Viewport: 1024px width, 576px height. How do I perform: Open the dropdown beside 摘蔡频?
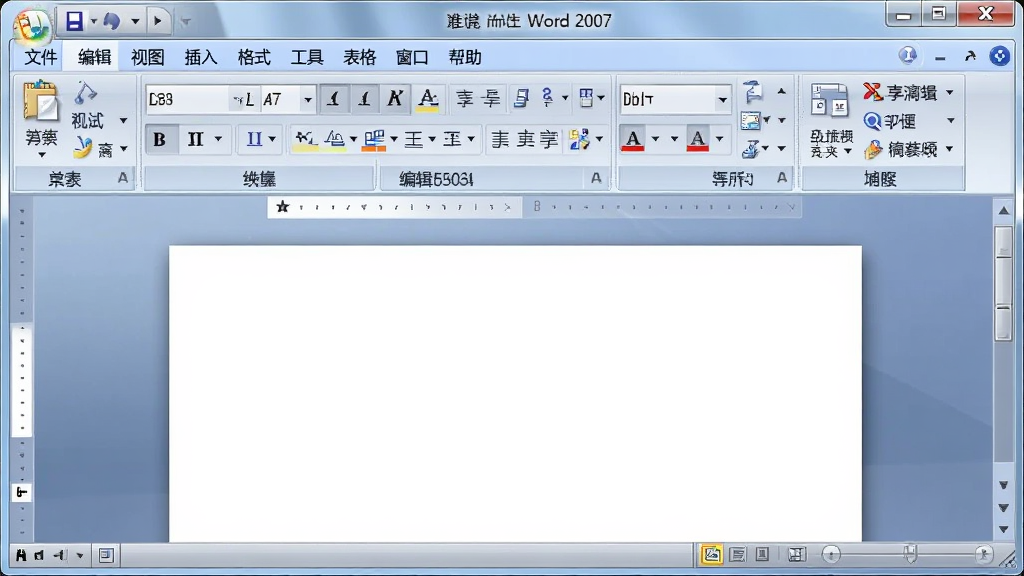tap(950, 150)
